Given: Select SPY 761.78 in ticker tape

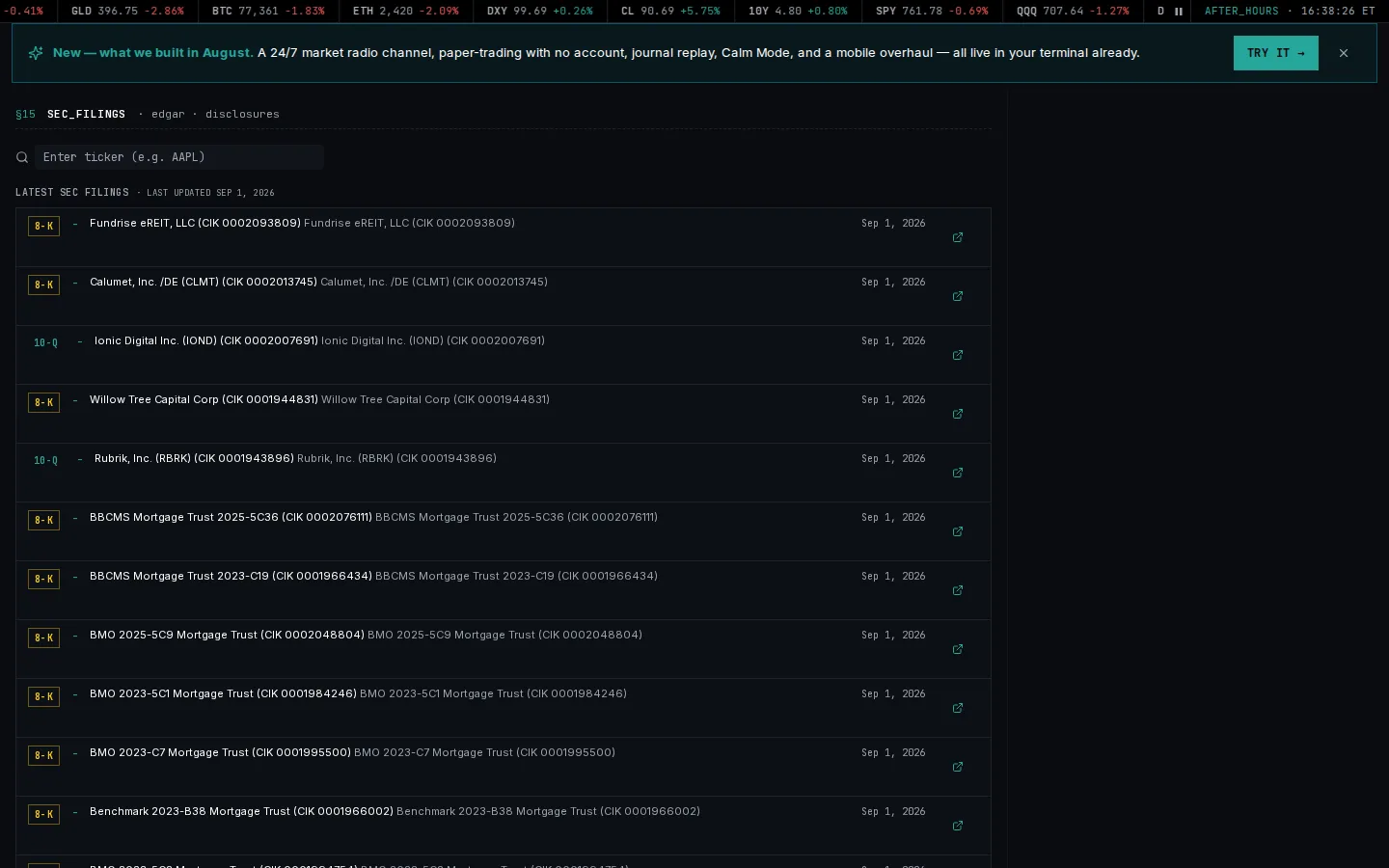Looking at the screenshot, I should point(932,12).
